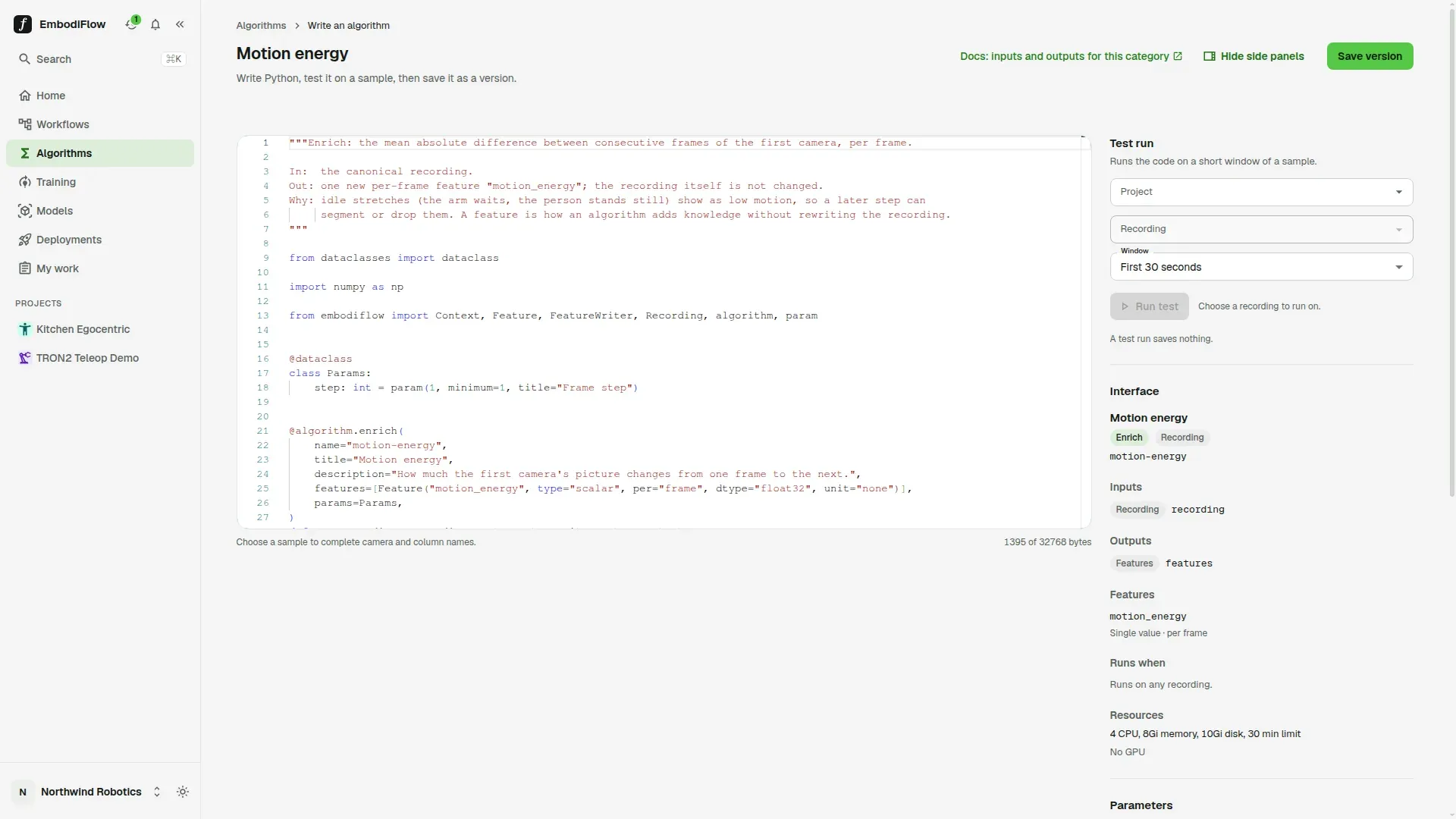The image size is (1456, 819).
Task: Click the Kitchen Egocentric project icon
Action: point(25,329)
